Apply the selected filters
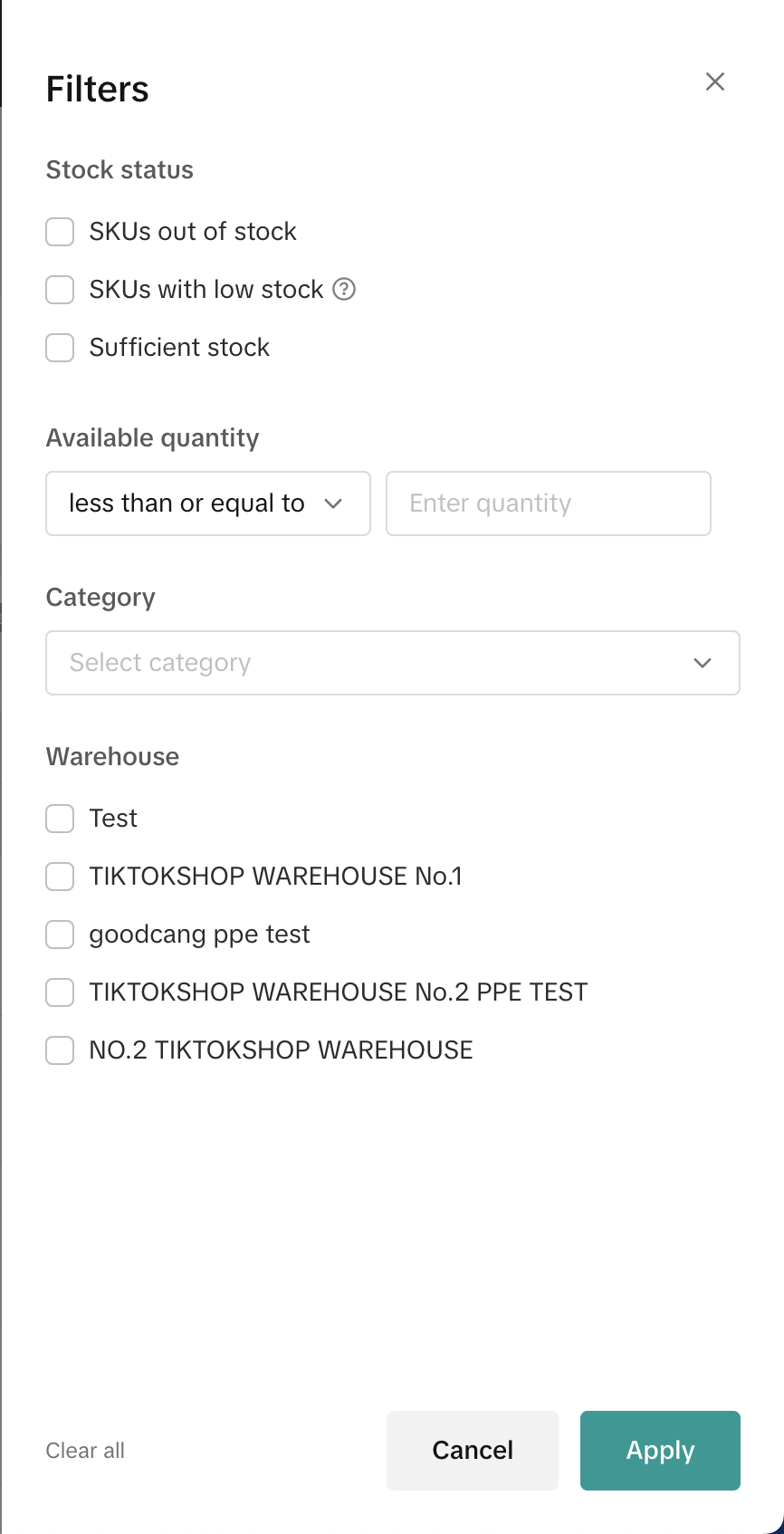This screenshot has height=1534, width=784. [x=660, y=1451]
